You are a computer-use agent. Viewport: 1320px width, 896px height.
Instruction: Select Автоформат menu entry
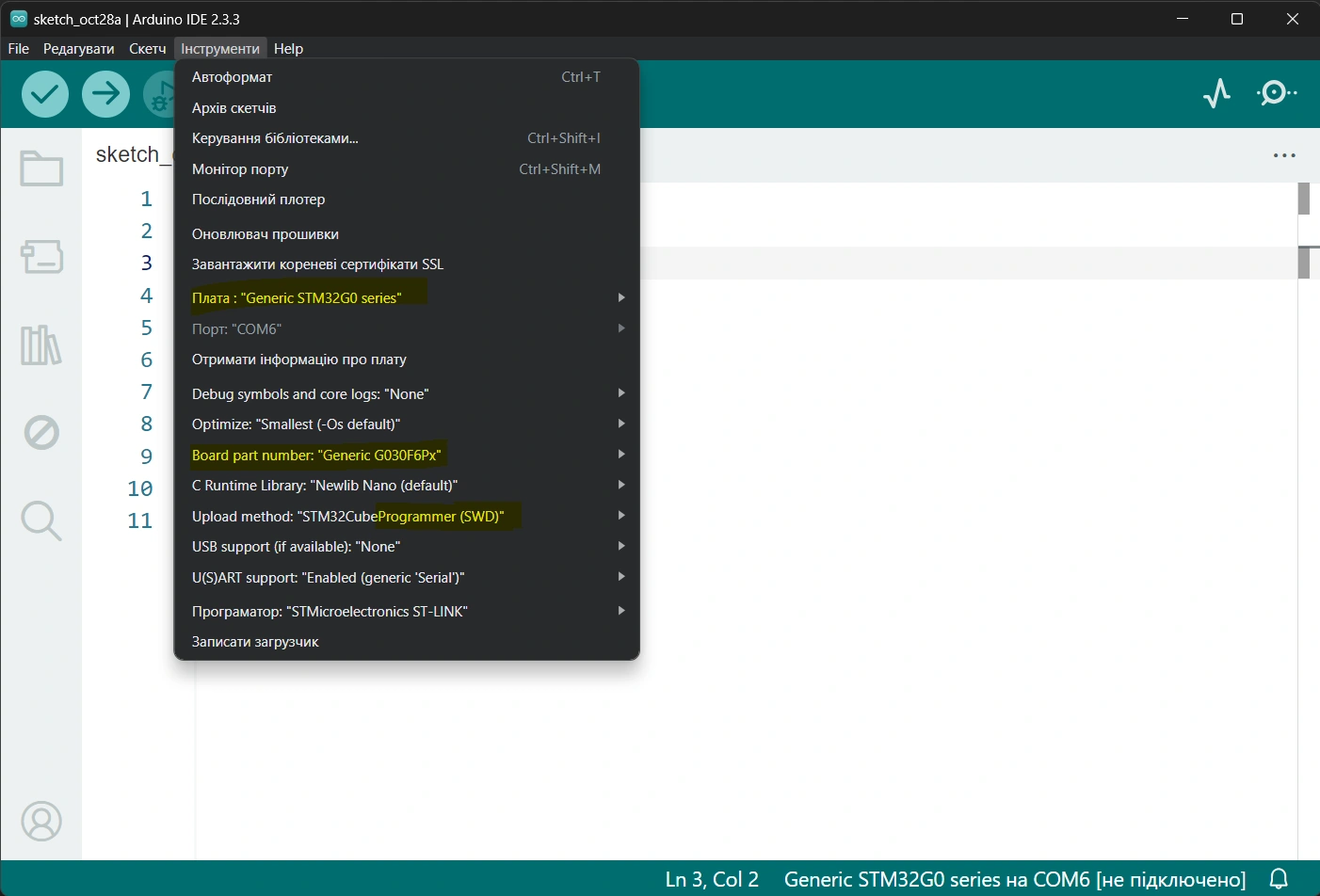[x=407, y=77]
